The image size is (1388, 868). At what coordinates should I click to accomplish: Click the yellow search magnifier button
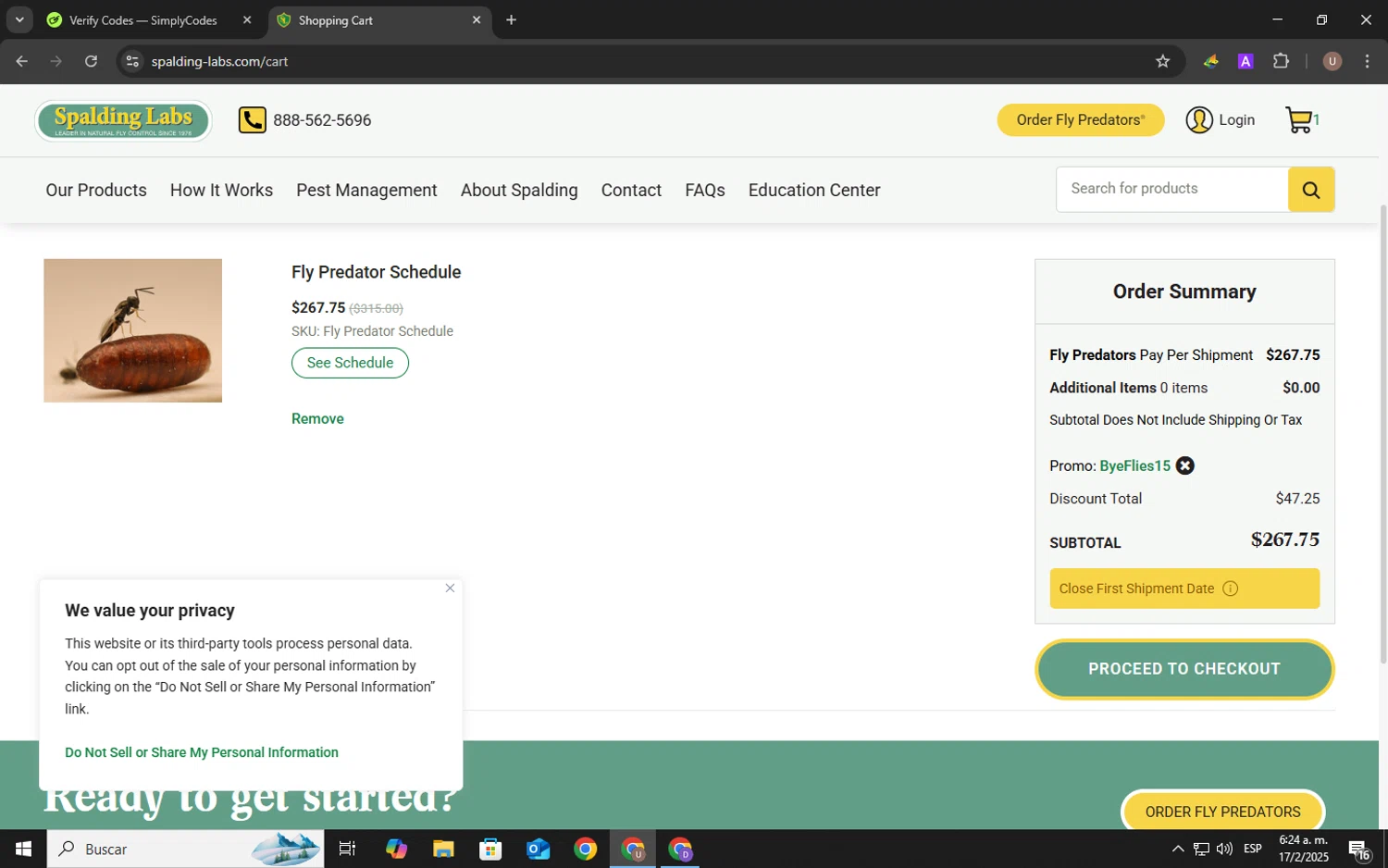1310,190
